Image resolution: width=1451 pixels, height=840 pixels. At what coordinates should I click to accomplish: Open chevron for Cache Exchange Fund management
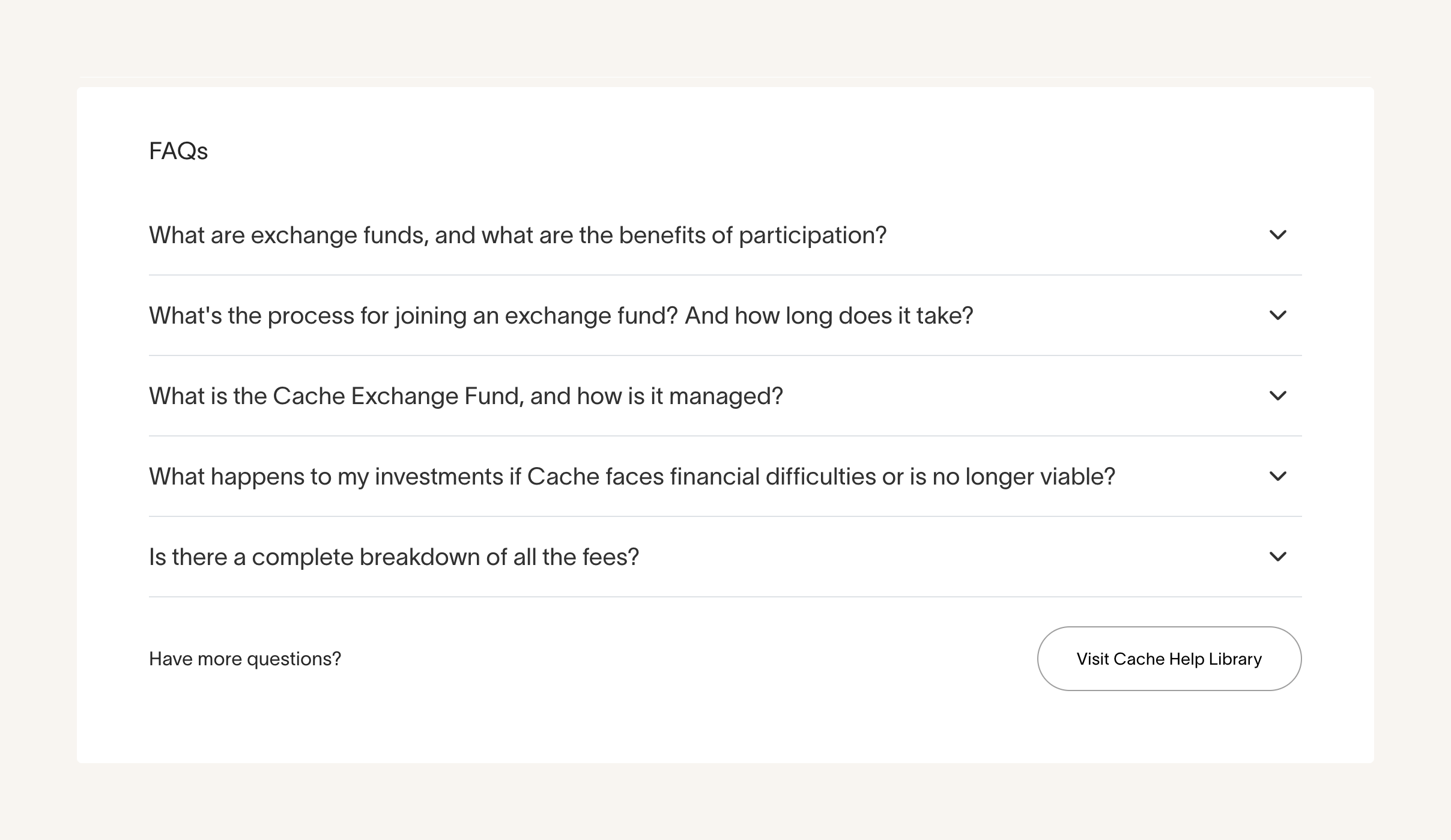click(x=1277, y=396)
